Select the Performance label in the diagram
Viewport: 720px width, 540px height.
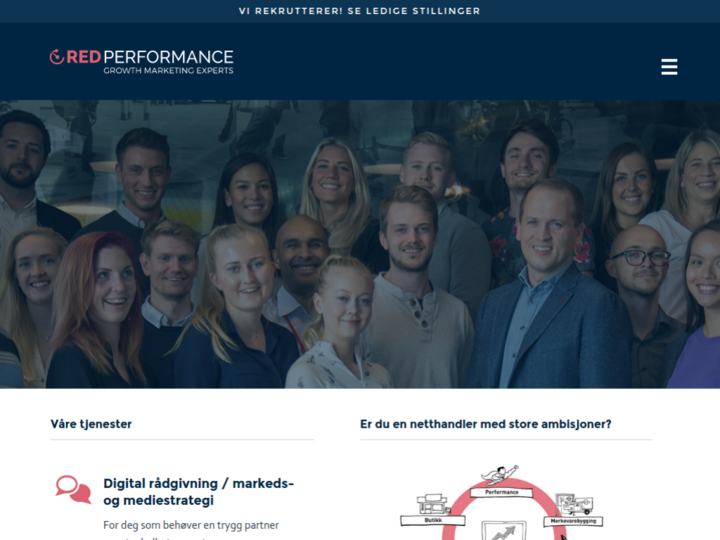coord(501,492)
